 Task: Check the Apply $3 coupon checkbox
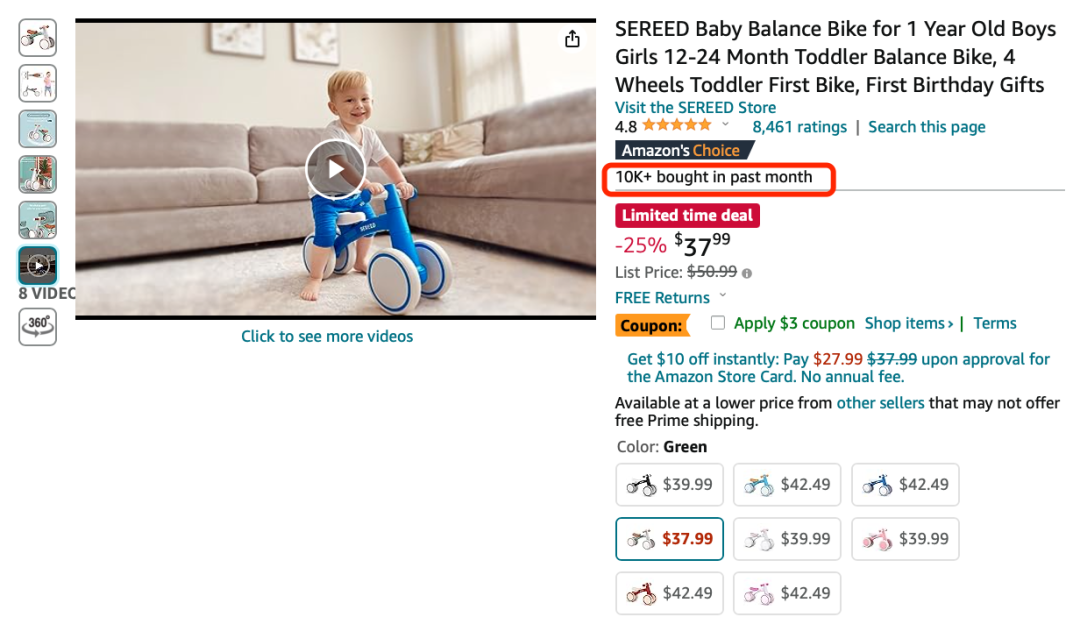(717, 323)
